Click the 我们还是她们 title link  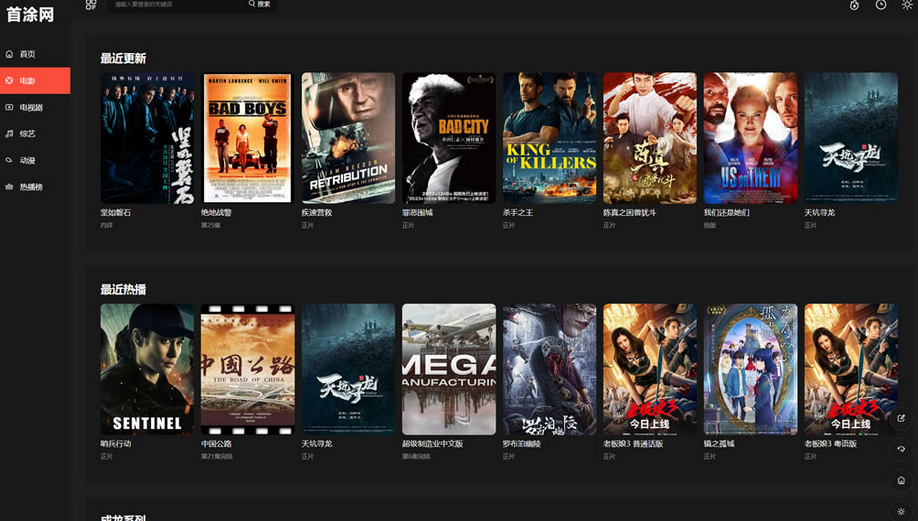[727, 212]
